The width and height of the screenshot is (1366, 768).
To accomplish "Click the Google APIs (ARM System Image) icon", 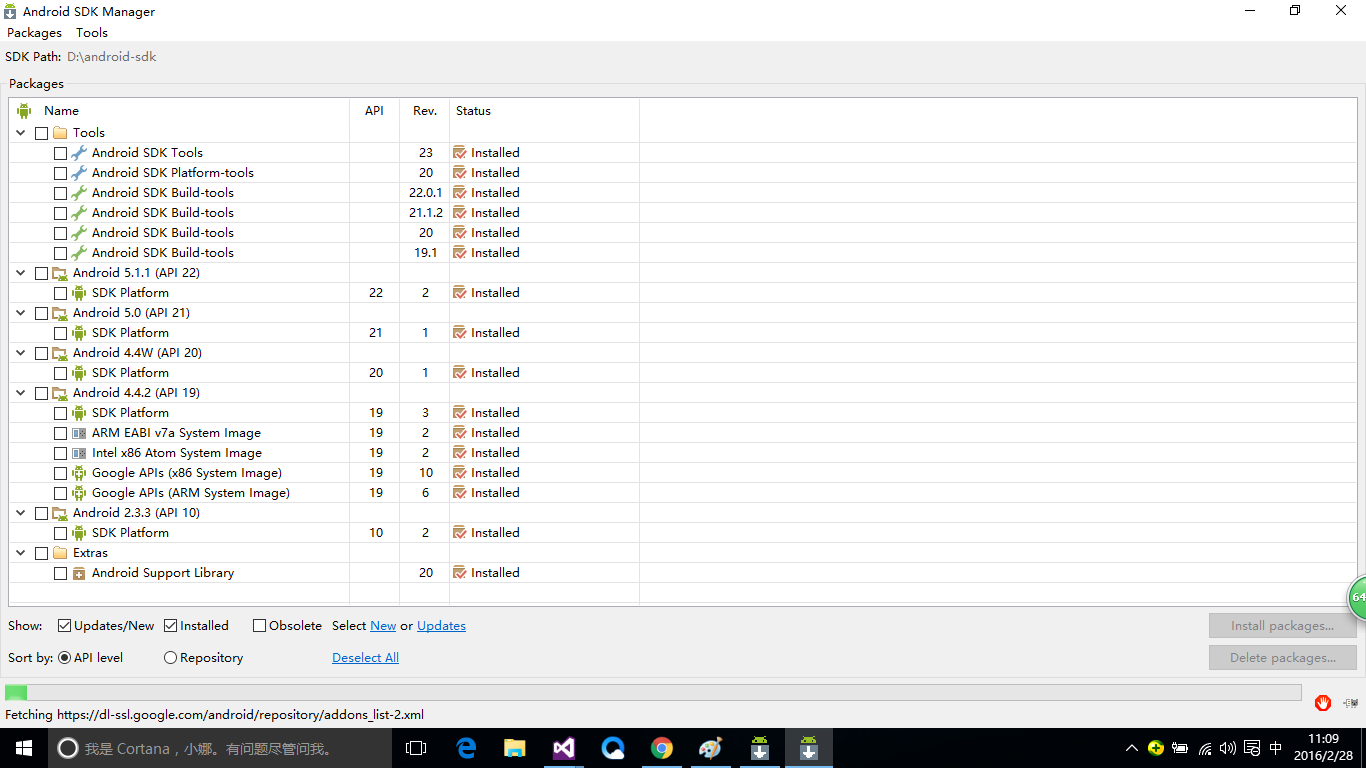I will (x=79, y=493).
